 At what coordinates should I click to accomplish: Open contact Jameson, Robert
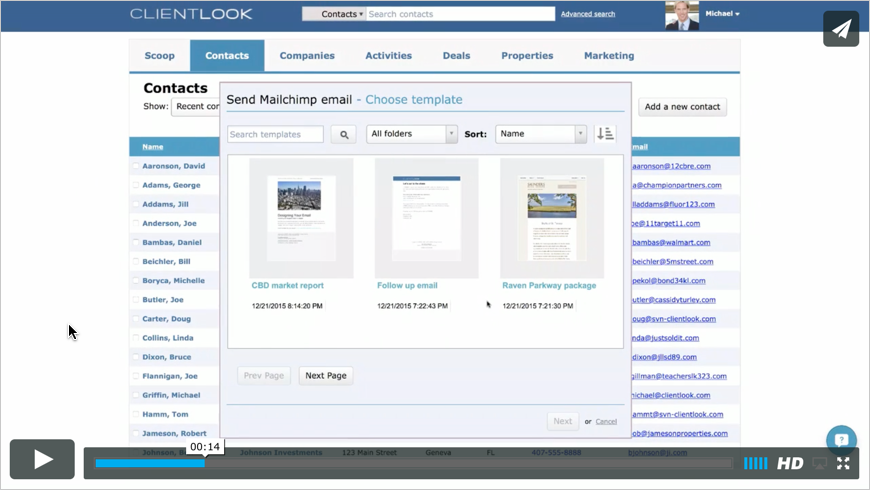tap(174, 433)
